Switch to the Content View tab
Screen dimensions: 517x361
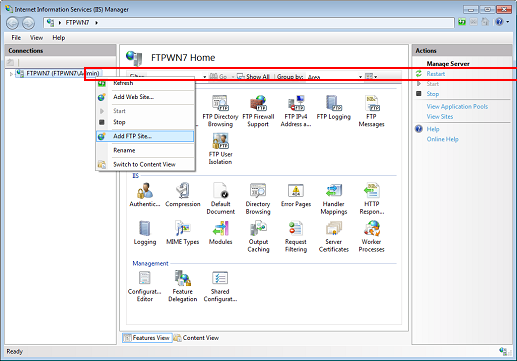coord(197,338)
